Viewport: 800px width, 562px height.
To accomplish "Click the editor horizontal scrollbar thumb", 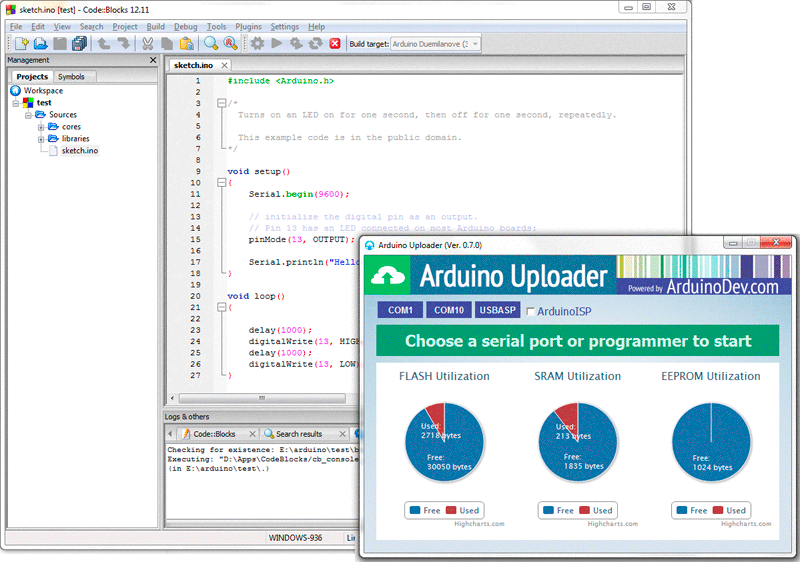I will click(x=262, y=398).
